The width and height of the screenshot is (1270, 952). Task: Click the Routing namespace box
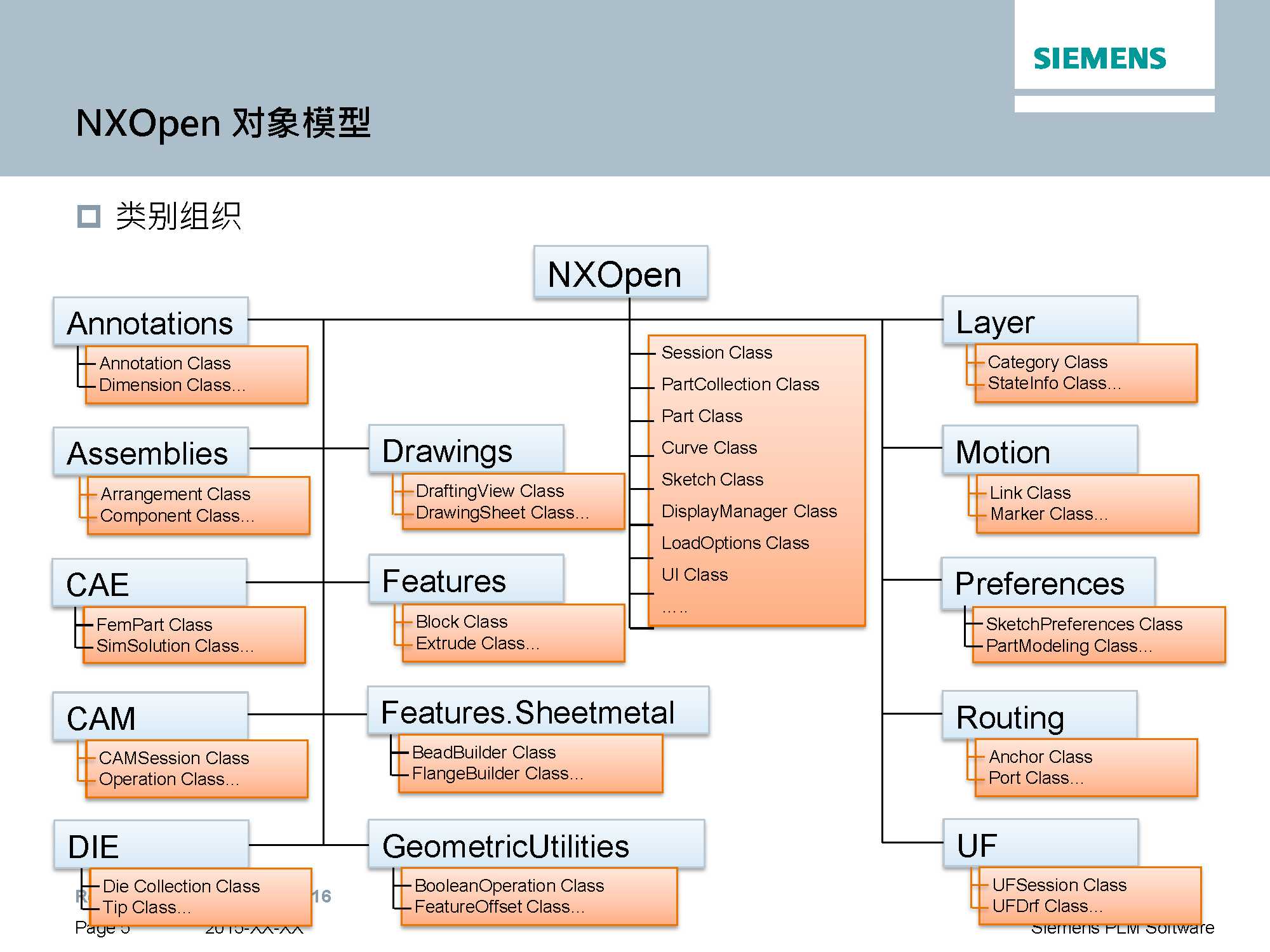pos(1040,715)
